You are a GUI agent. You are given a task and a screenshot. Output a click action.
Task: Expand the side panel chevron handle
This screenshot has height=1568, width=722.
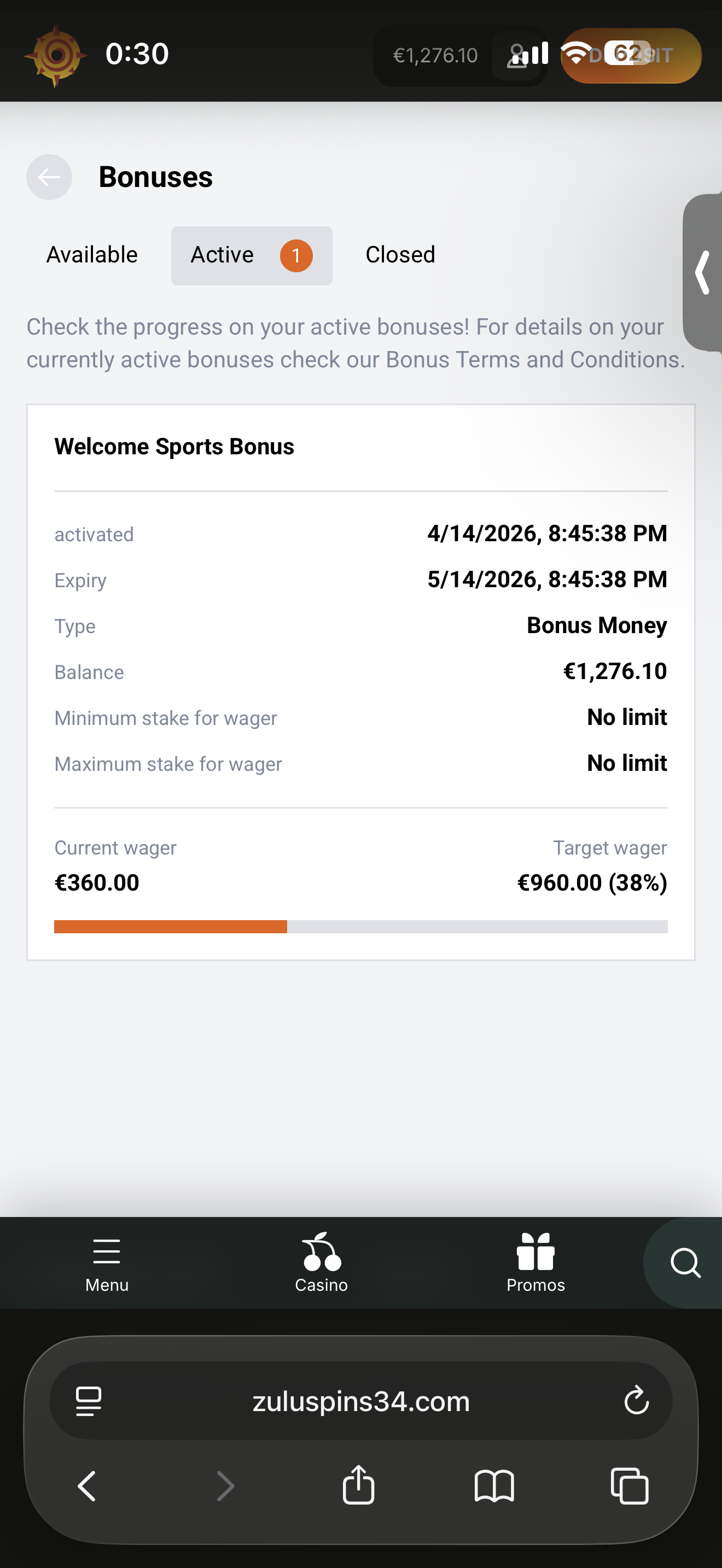(702, 272)
